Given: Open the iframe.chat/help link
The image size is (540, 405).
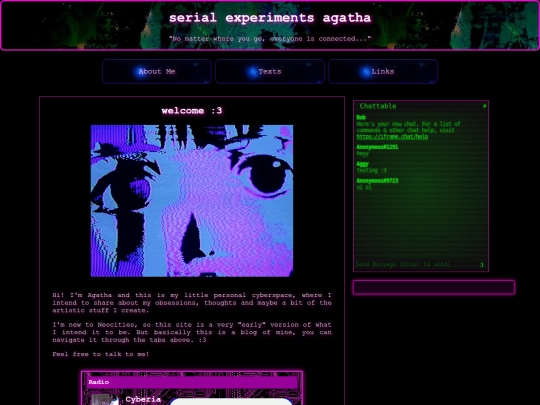Looking at the screenshot, I should tap(392, 136).
